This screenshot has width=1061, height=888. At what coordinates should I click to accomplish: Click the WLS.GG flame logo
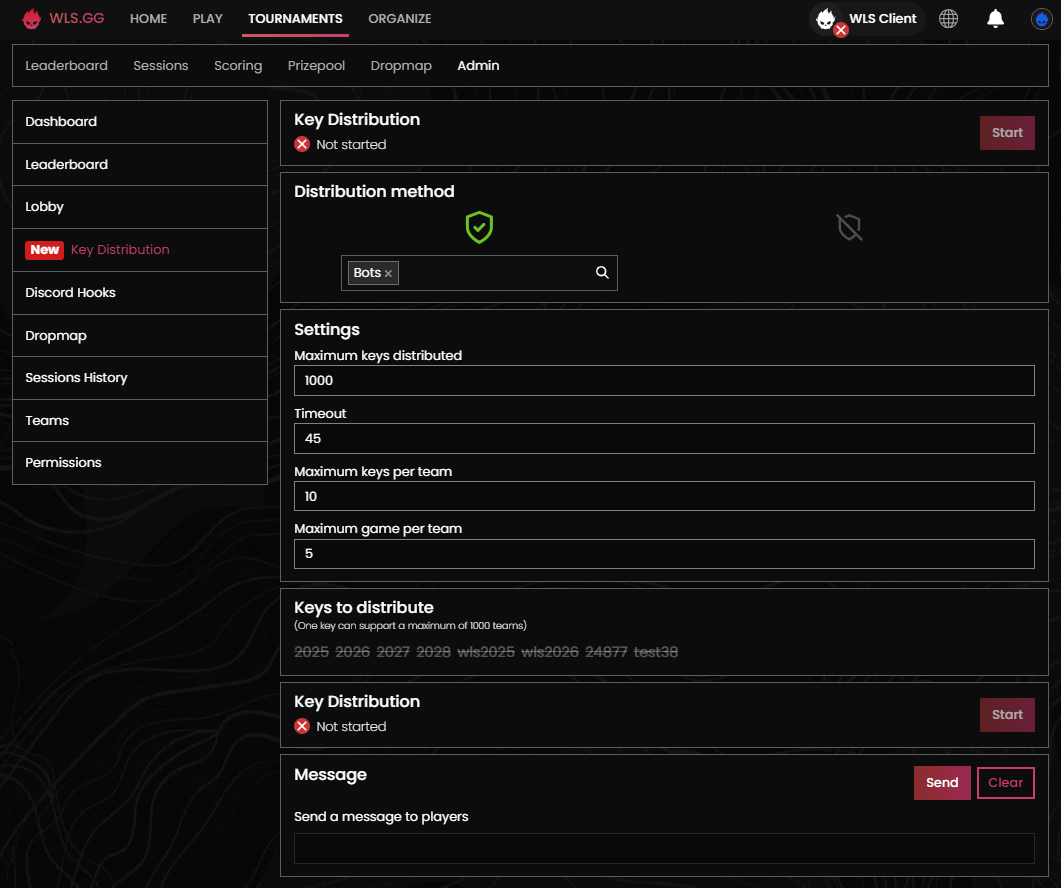32,19
